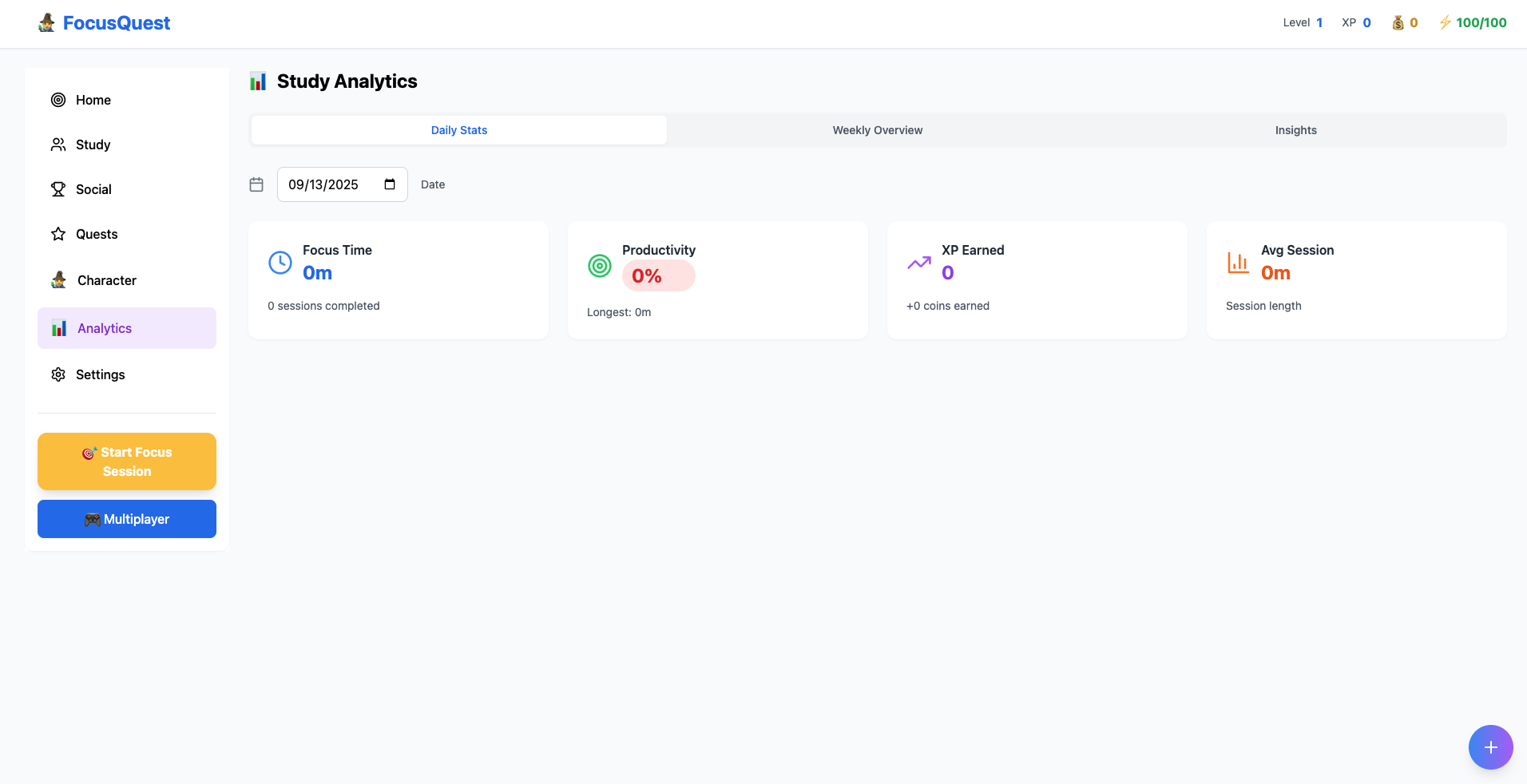Open the Insights tab
Screen dimensions: 1527x784
1295,130
